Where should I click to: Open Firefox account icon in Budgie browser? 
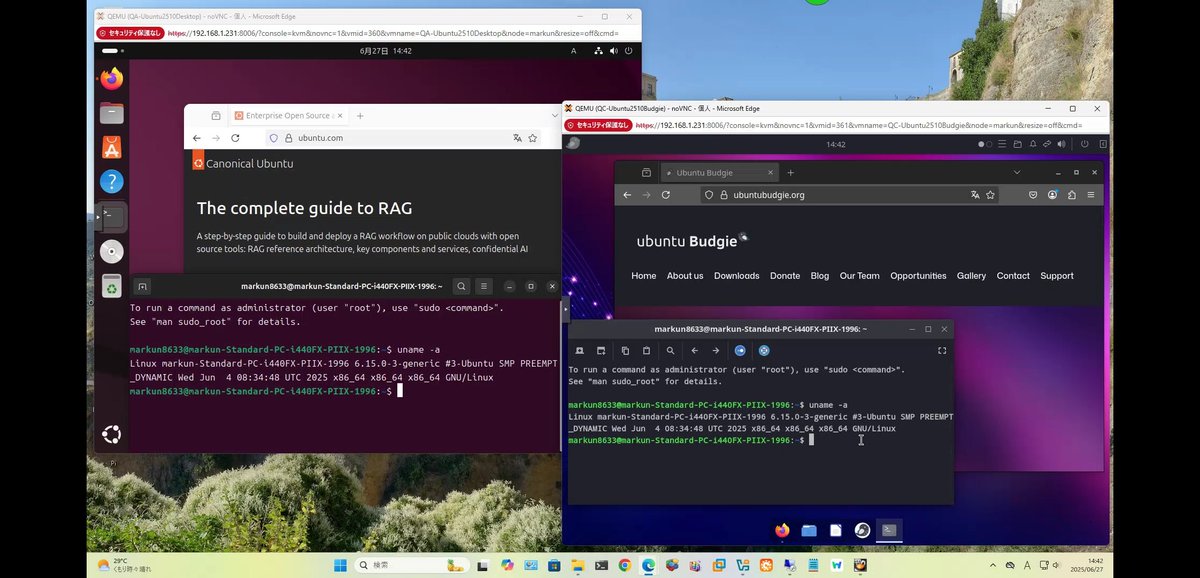pos(1052,195)
